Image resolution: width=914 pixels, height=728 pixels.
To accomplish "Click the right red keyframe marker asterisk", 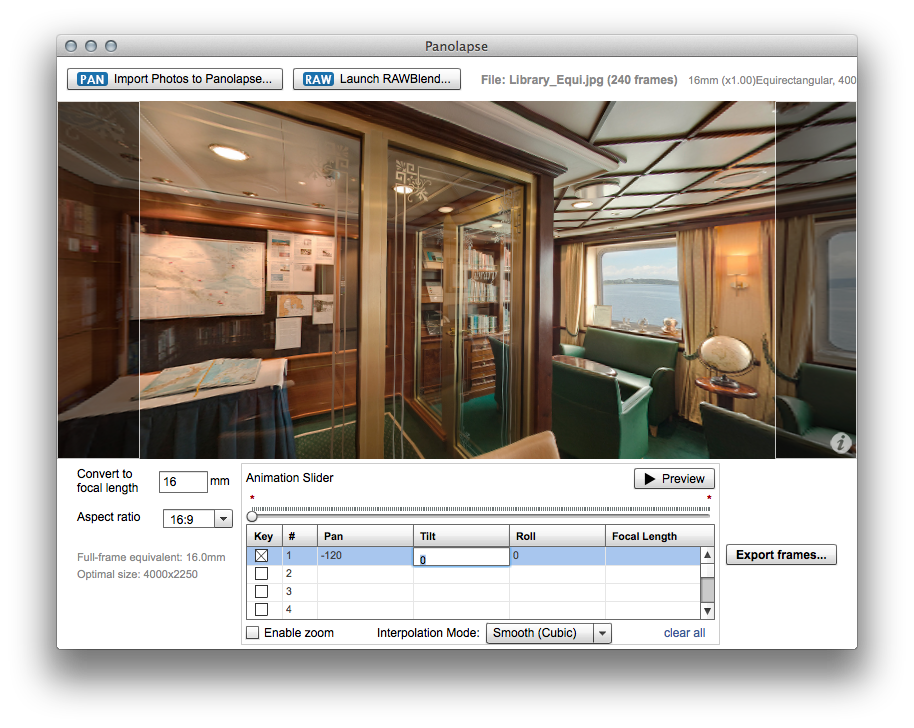I will click(x=709, y=498).
